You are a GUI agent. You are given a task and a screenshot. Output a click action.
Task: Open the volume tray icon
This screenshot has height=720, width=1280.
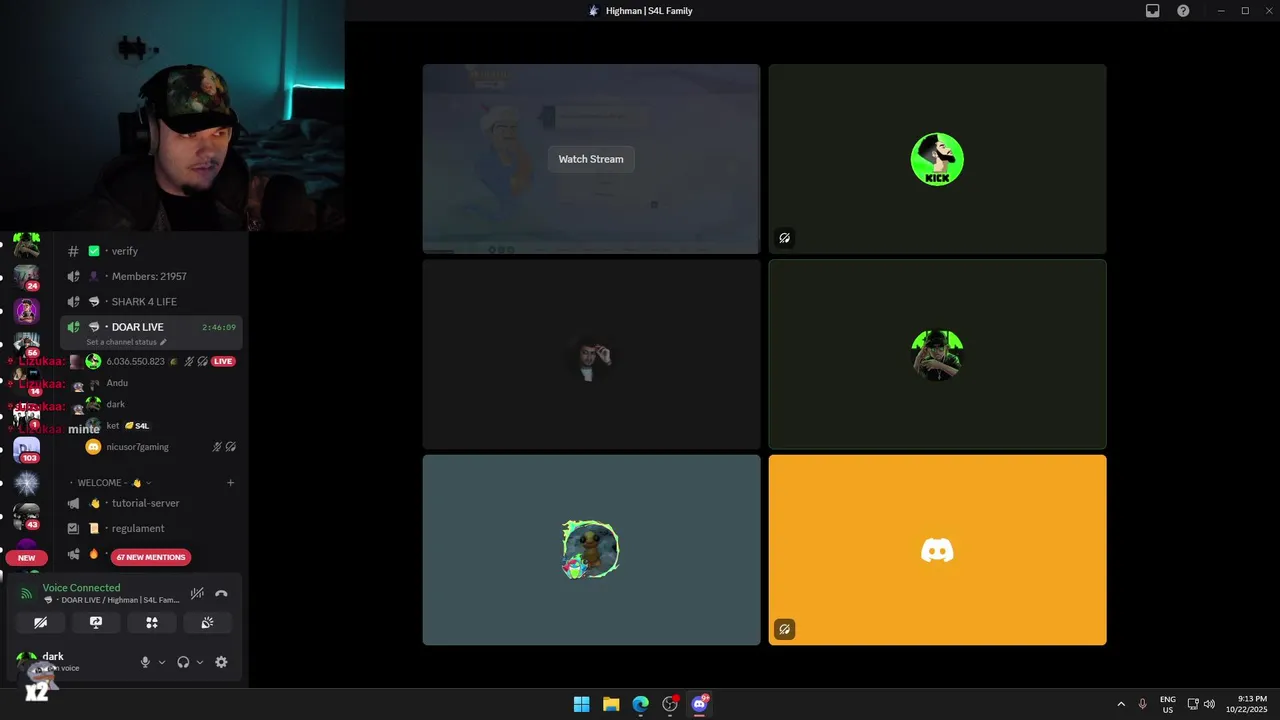tap(1209, 704)
